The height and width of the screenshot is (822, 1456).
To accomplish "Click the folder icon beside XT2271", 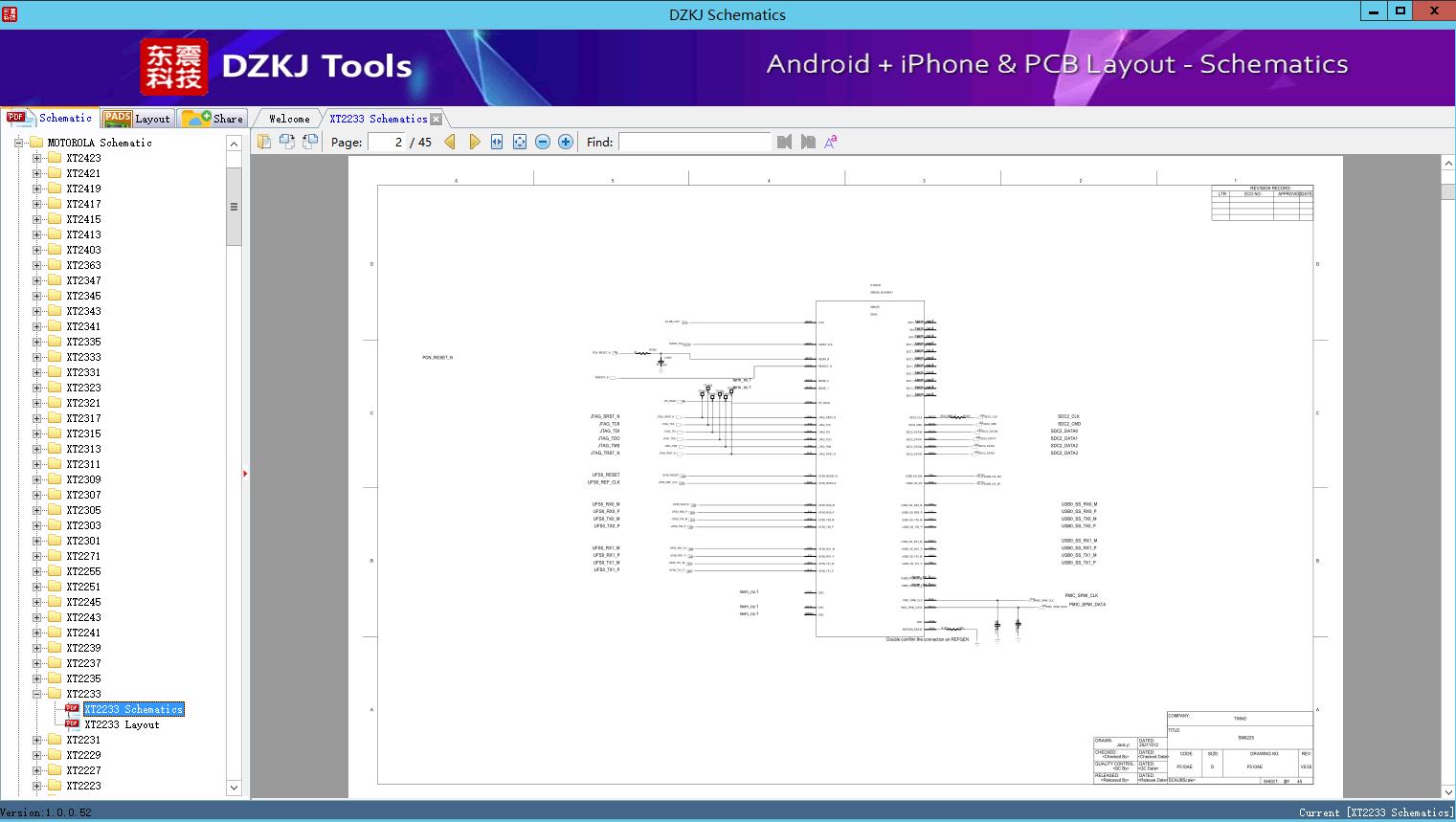I will (x=55, y=556).
